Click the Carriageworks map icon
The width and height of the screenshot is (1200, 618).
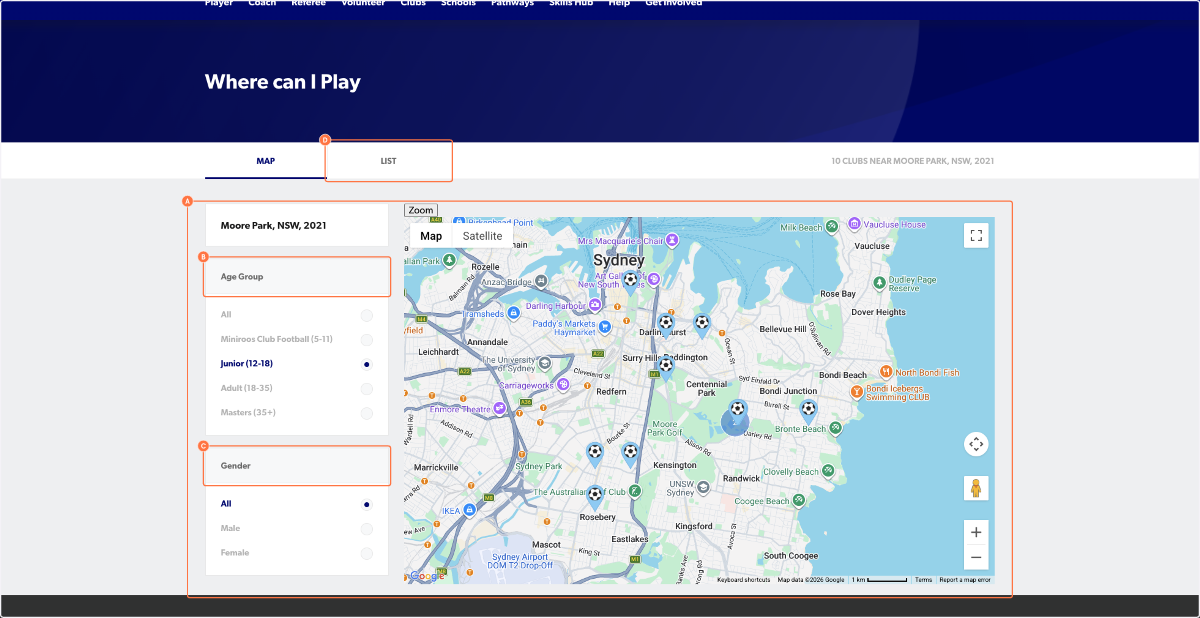564,384
